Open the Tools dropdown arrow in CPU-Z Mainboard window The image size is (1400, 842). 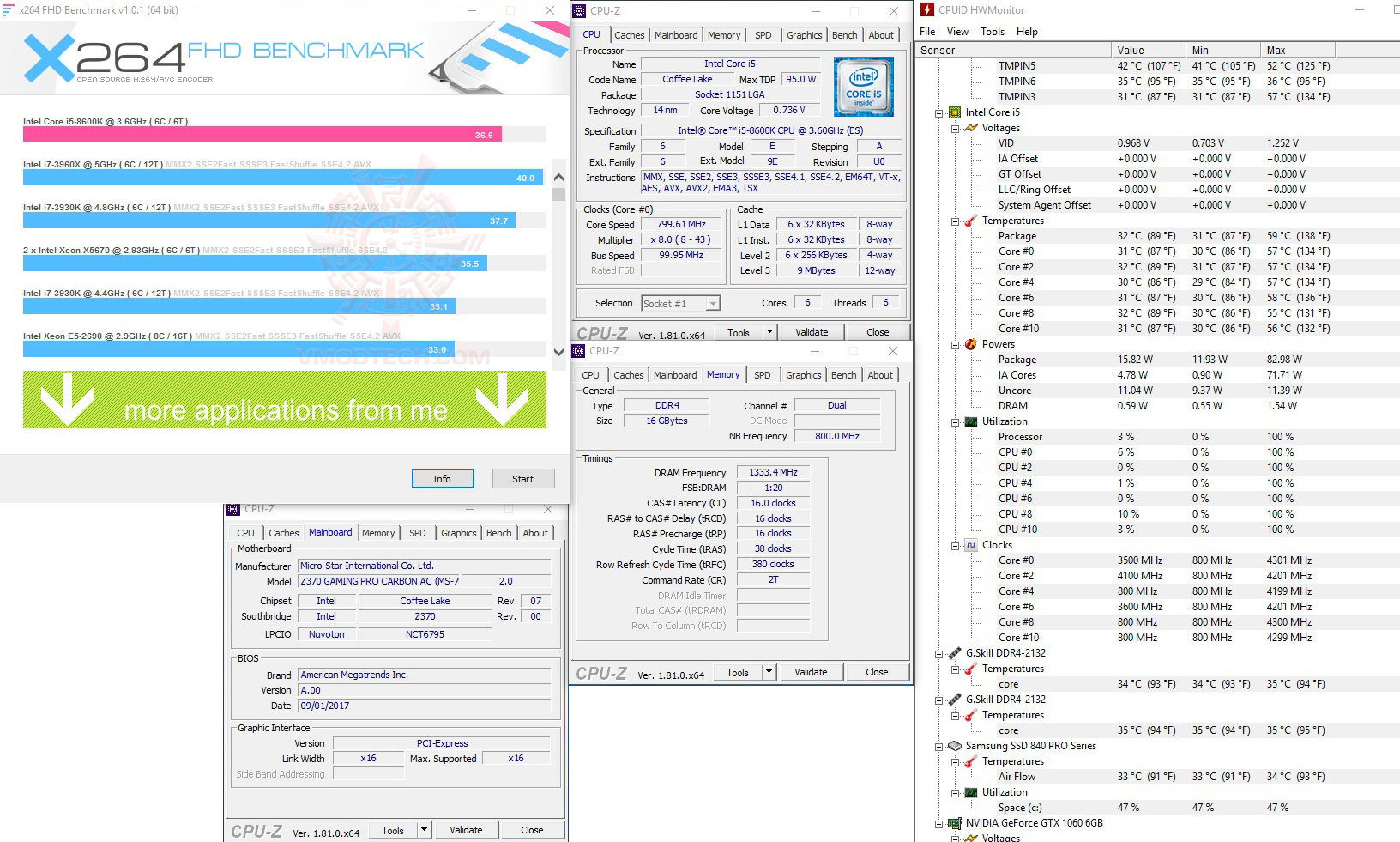pos(423,830)
